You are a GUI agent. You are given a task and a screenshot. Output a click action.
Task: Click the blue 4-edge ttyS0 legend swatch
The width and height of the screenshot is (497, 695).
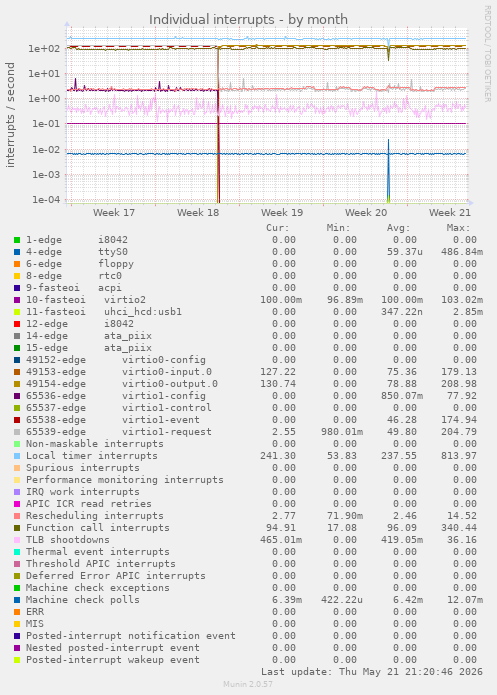(17, 252)
